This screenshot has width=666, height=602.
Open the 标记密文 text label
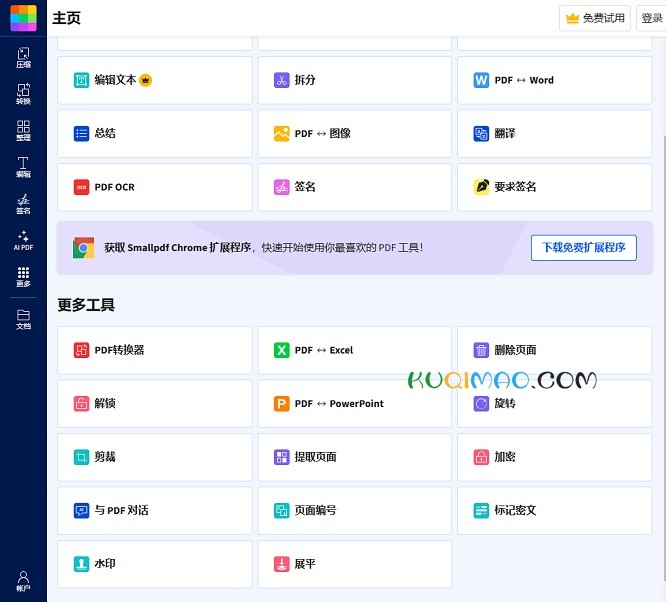[515, 510]
